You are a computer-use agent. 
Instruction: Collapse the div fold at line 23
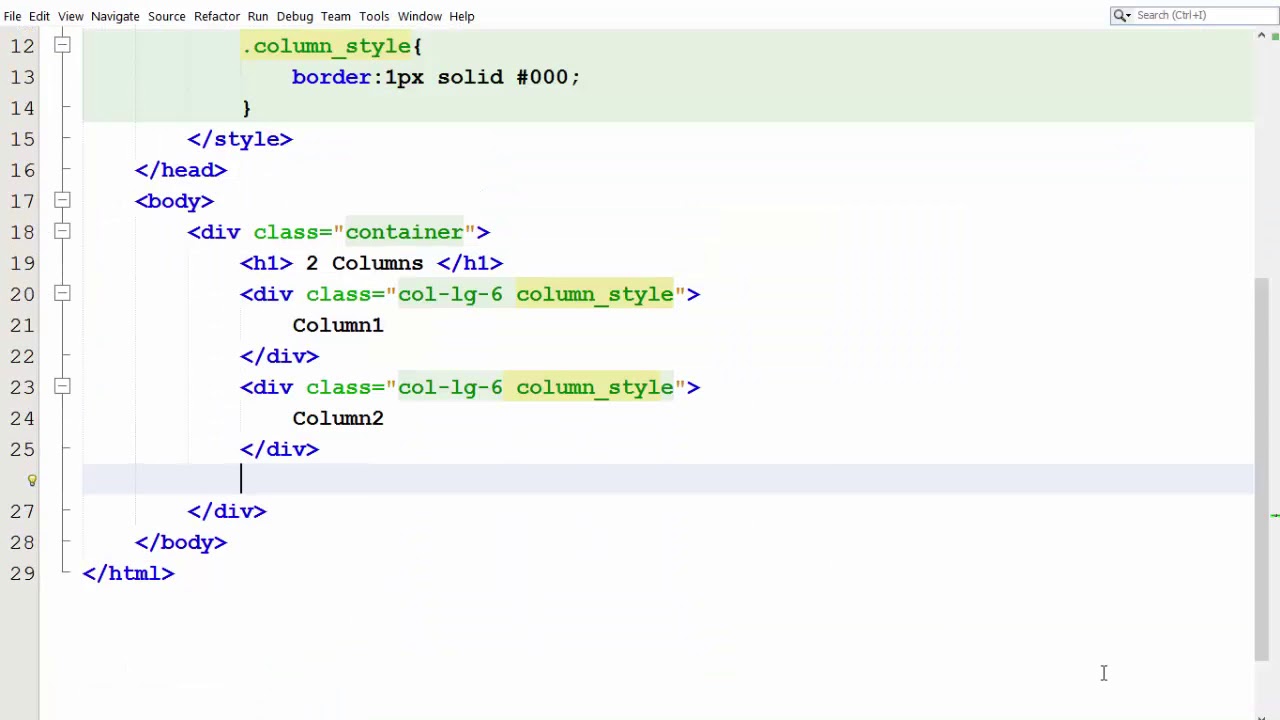click(62, 386)
